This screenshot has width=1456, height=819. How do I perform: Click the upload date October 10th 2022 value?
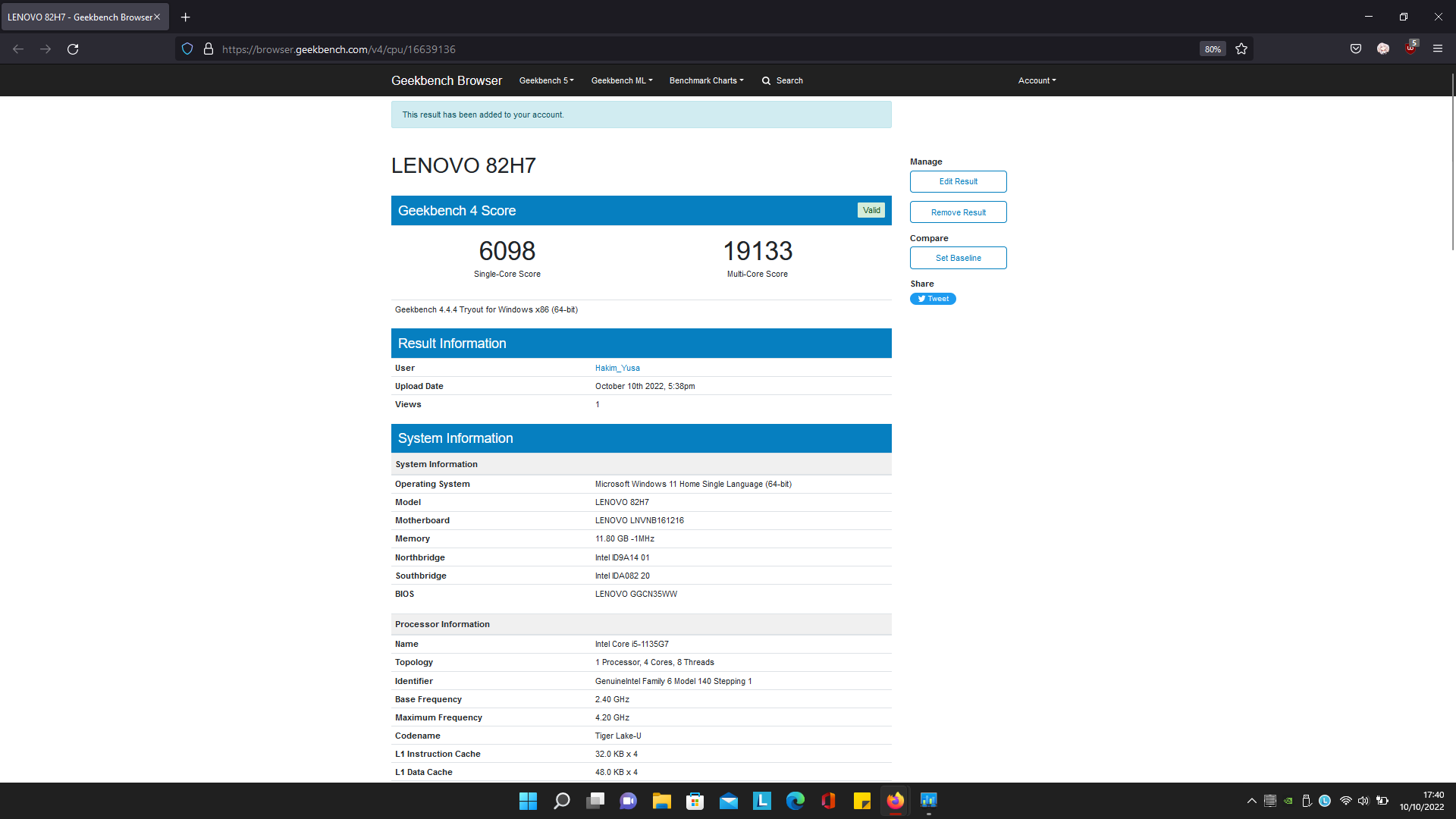[x=645, y=386]
